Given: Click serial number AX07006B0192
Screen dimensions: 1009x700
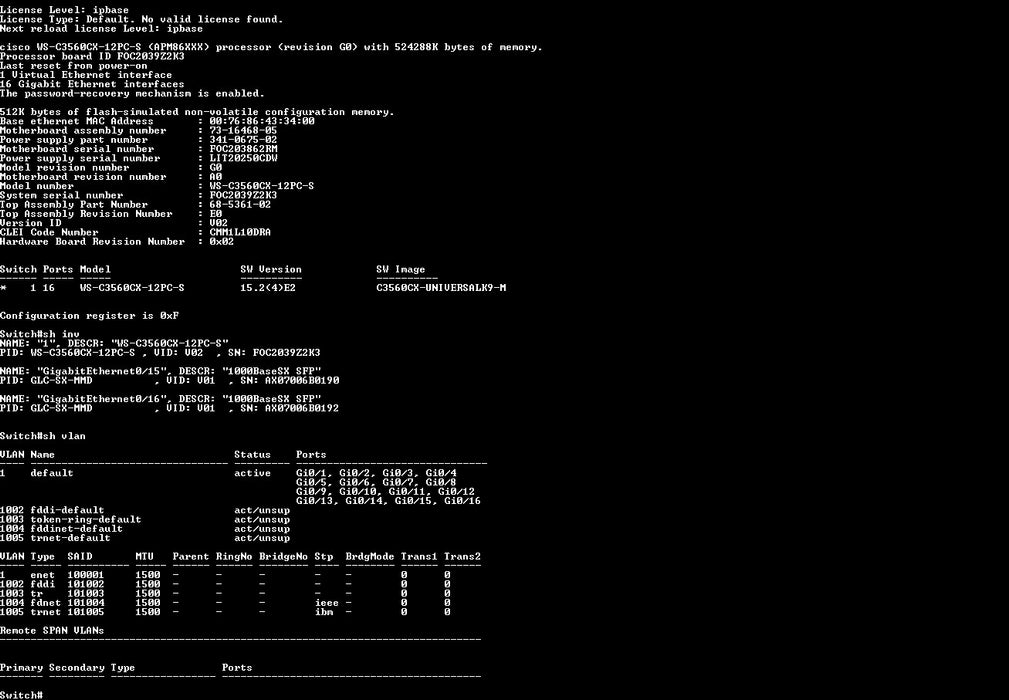Looking at the screenshot, I should click(302, 408).
